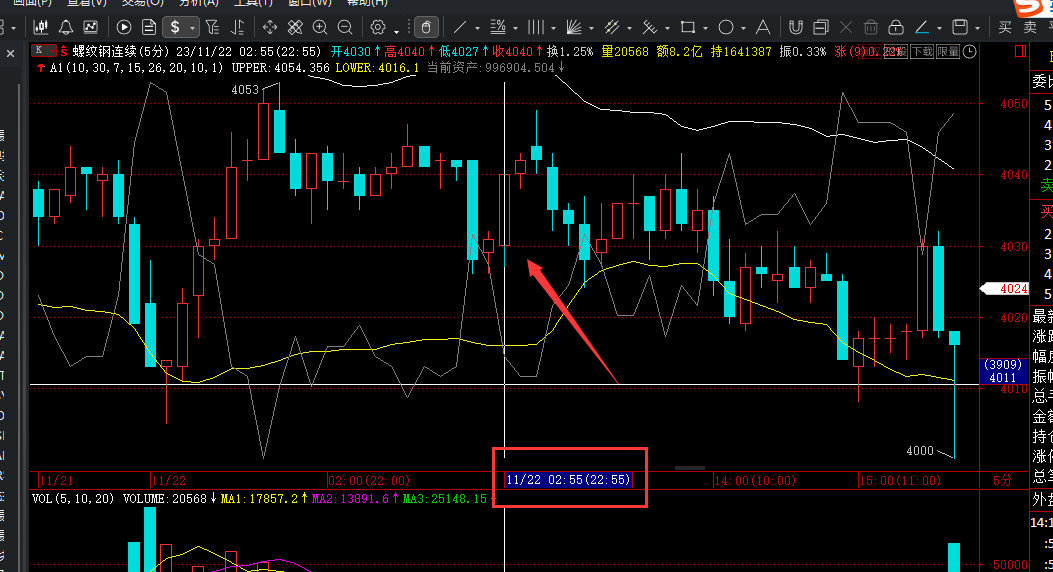This screenshot has height=572, width=1053.
Task: Expand the rectangle tool dropdown
Action: pyautogui.click(x=705, y=29)
